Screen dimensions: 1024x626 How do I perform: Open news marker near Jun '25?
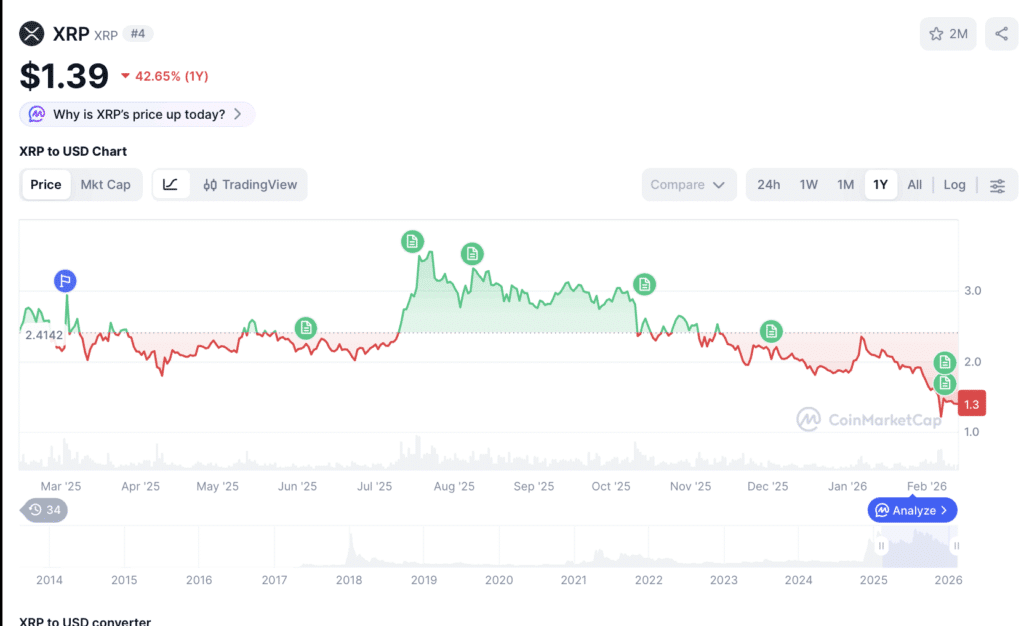coord(306,328)
